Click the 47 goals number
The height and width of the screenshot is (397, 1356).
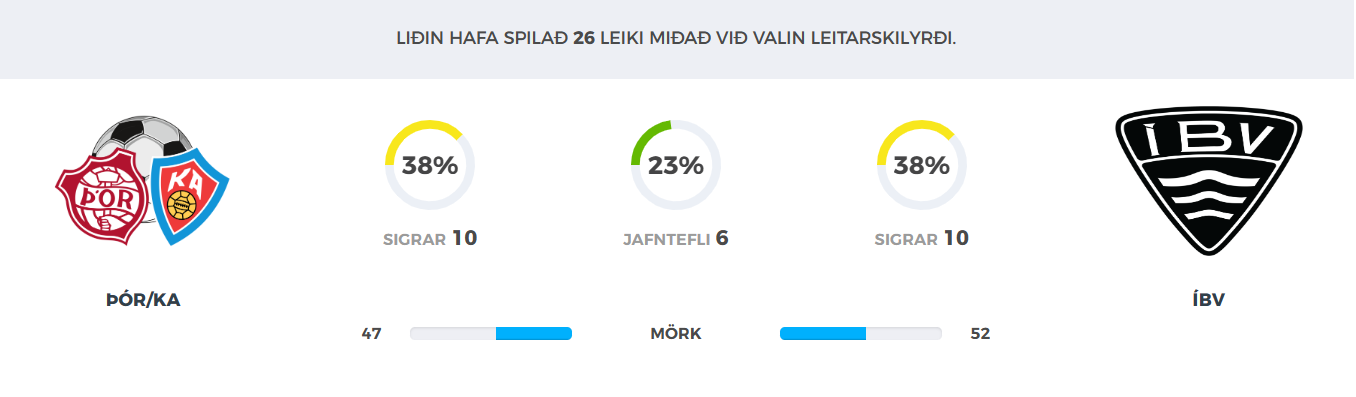[372, 334]
